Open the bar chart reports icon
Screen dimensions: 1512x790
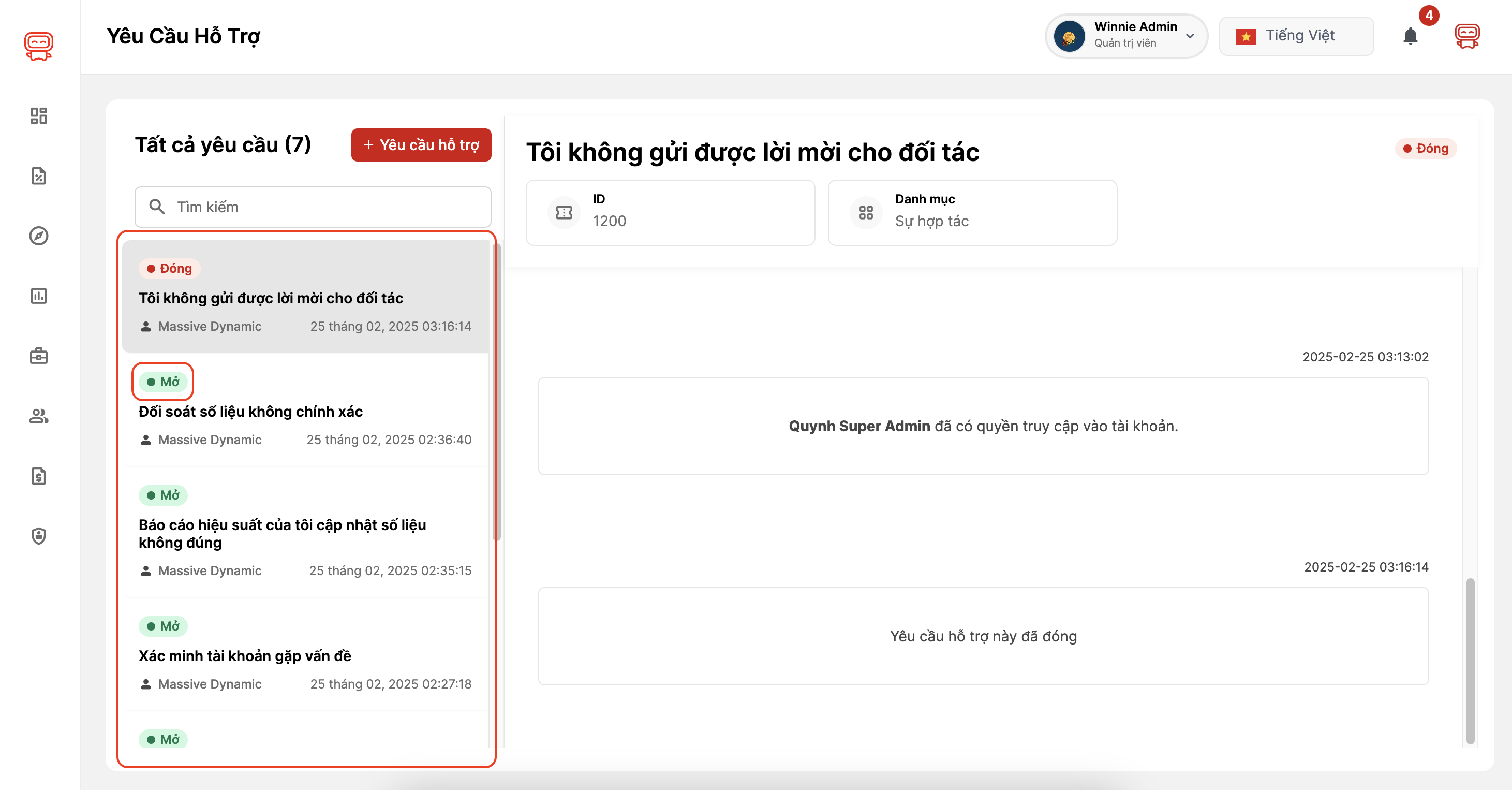pos(38,297)
